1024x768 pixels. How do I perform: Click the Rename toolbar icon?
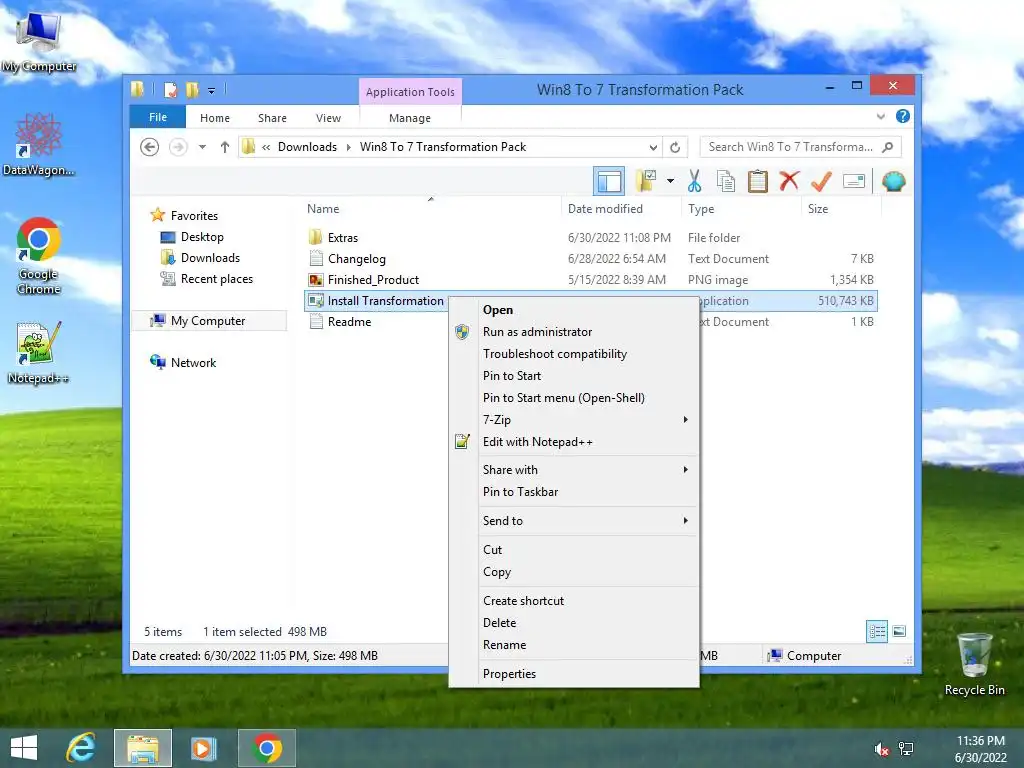click(x=854, y=182)
